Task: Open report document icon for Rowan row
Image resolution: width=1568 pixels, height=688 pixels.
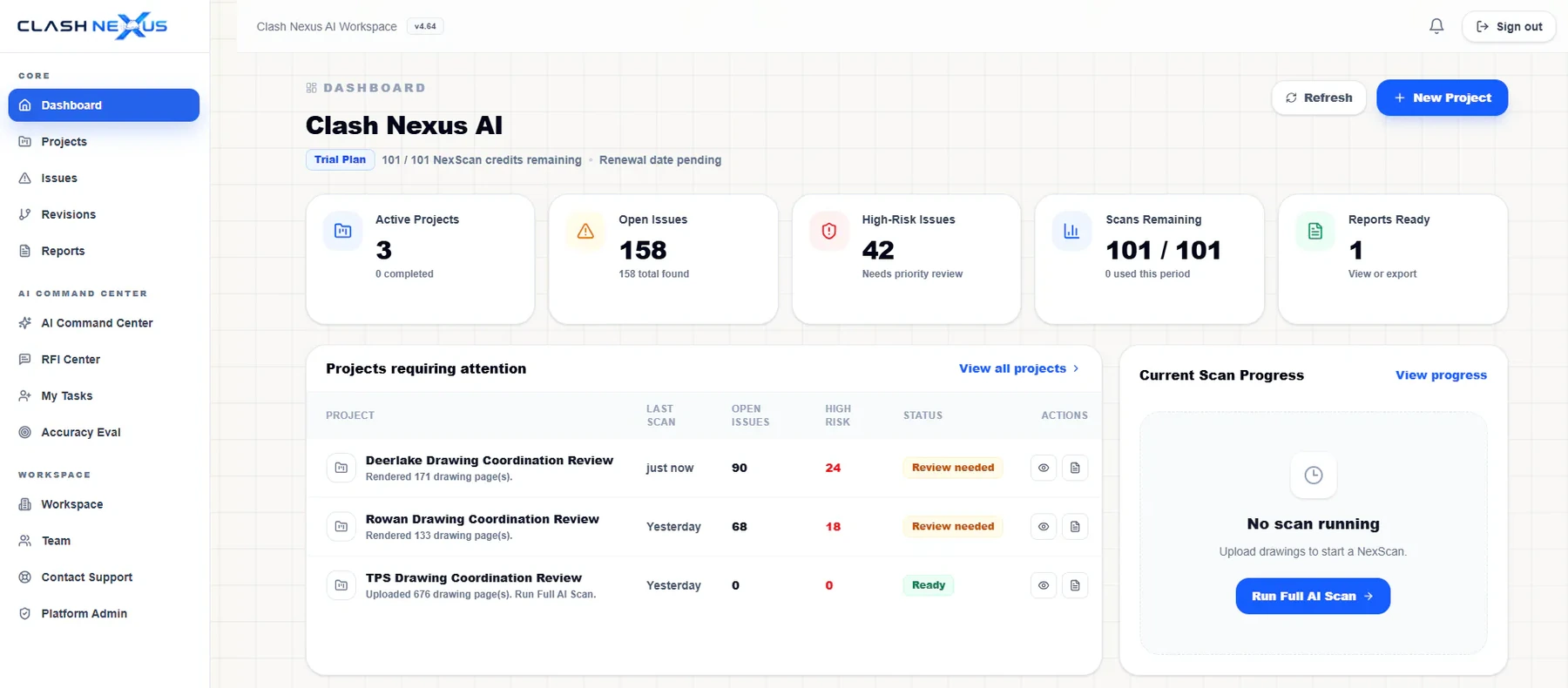Action: coord(1075,527)
